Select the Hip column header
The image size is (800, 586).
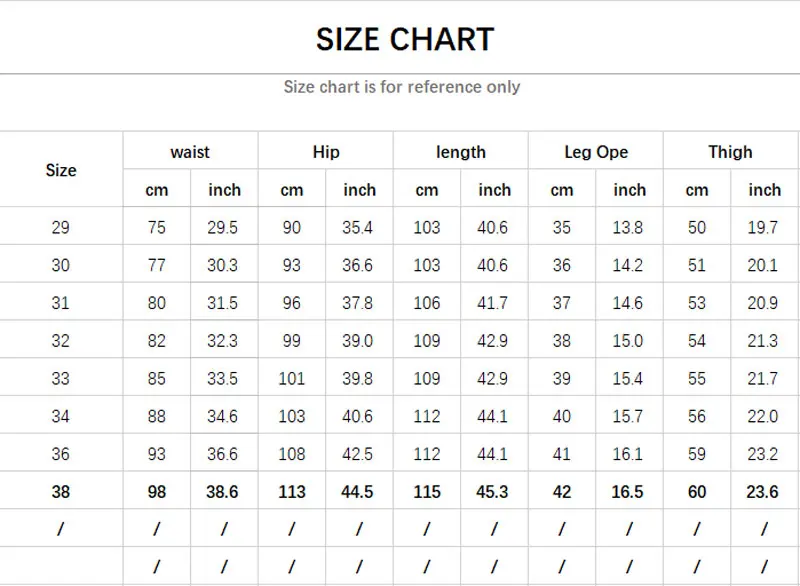pos(326,152)
